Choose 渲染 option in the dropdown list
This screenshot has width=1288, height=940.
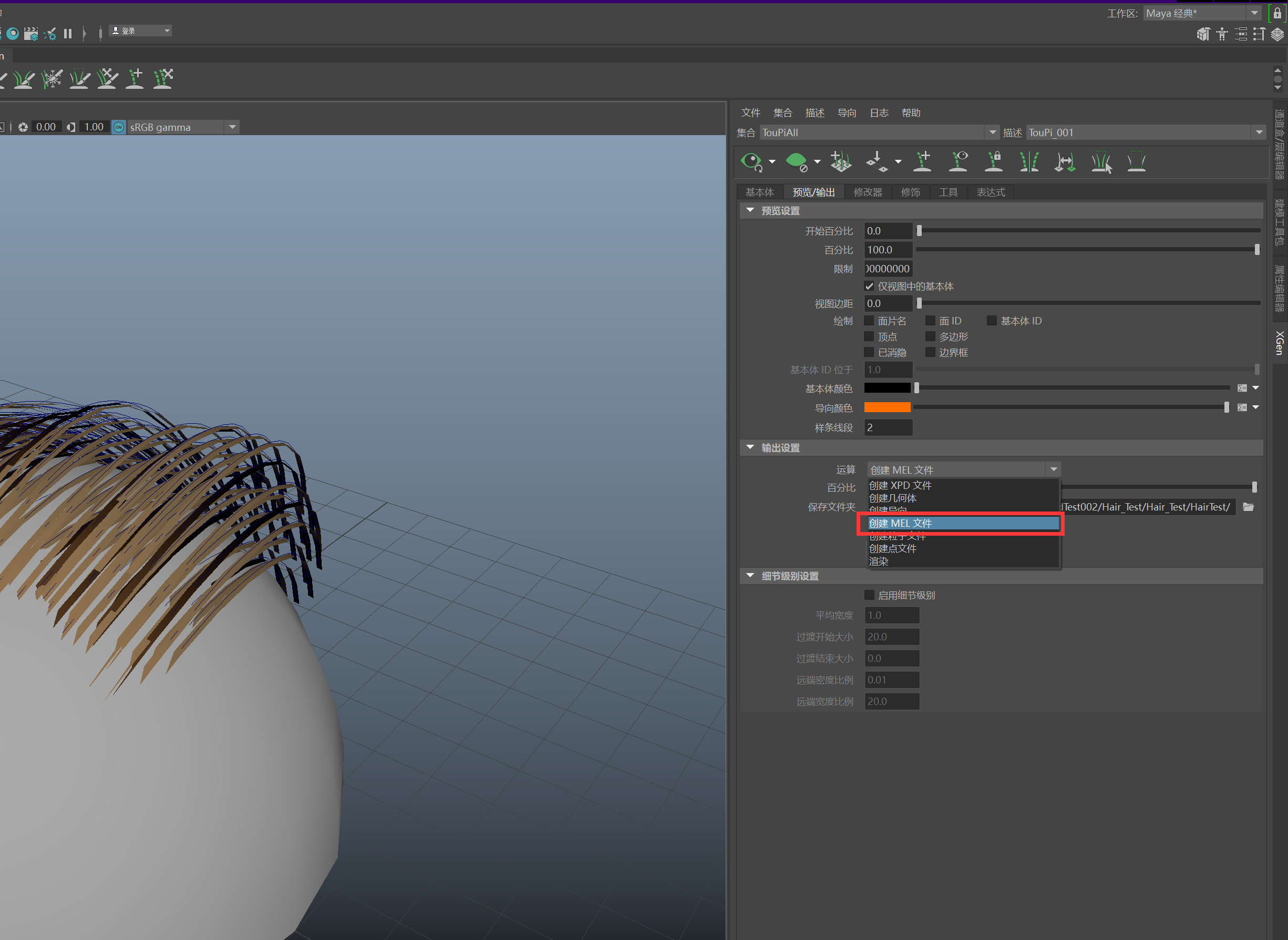[879, 561]
